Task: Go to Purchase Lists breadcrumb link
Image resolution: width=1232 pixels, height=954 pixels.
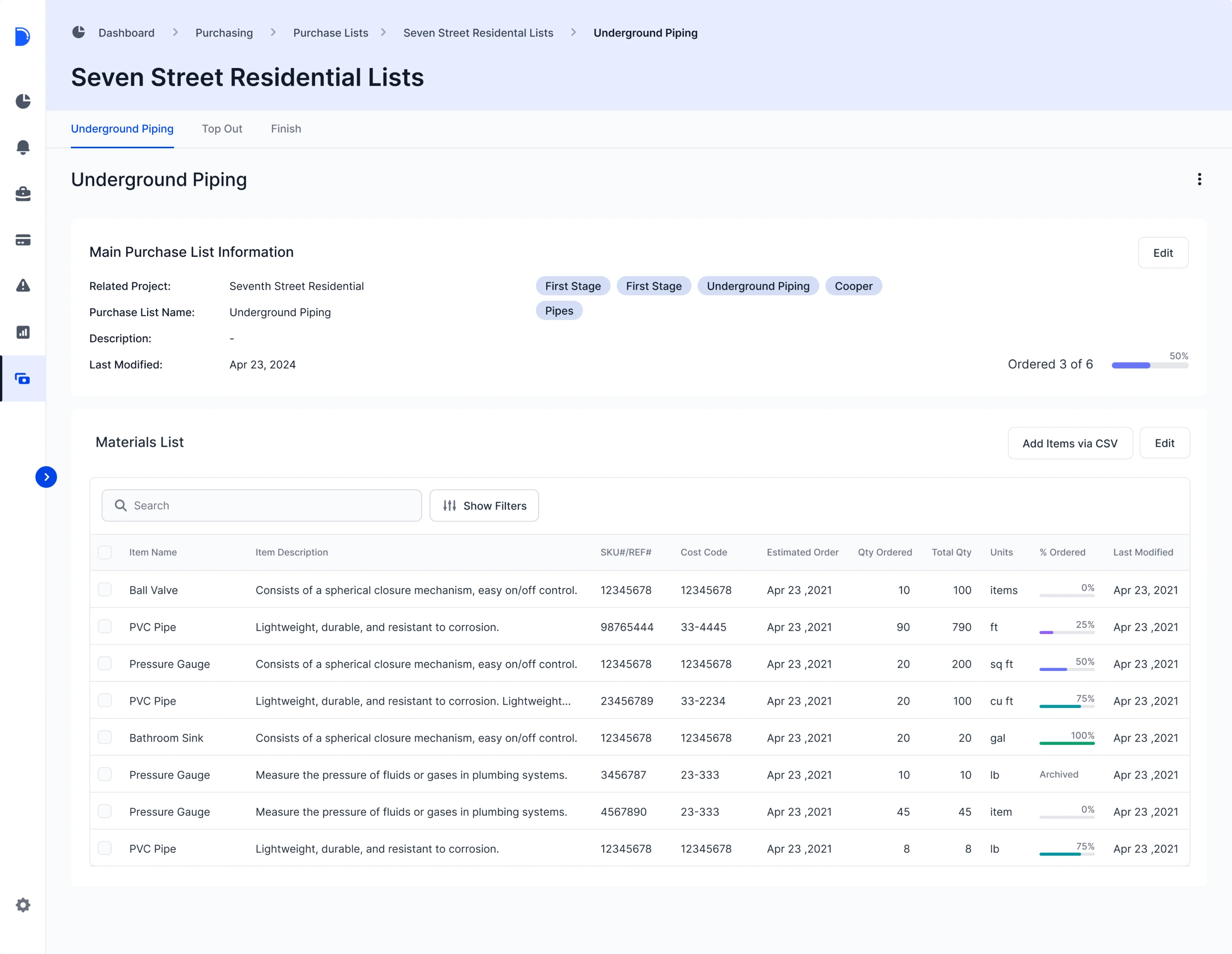Action: tap(330, 33)
